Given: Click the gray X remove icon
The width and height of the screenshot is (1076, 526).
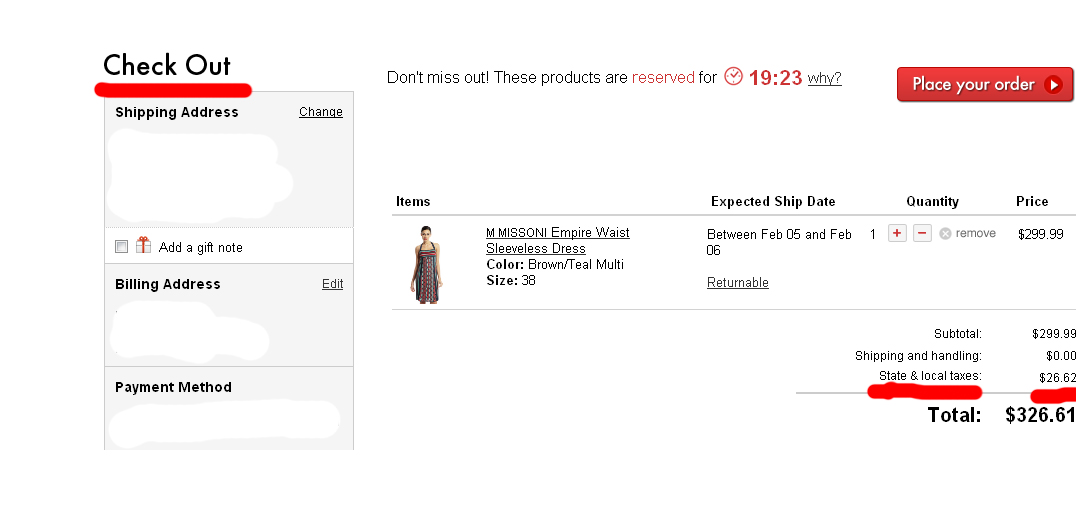Looking at the screenshot, I should coord(945,234).
